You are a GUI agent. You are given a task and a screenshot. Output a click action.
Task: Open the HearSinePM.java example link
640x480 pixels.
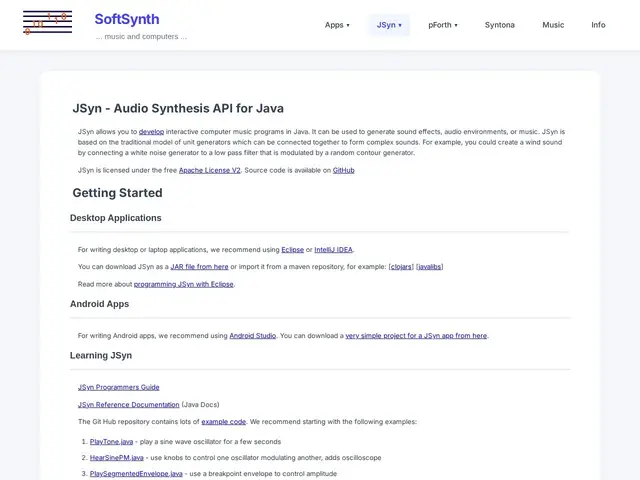pyautogui.click(x=117, y=458)
